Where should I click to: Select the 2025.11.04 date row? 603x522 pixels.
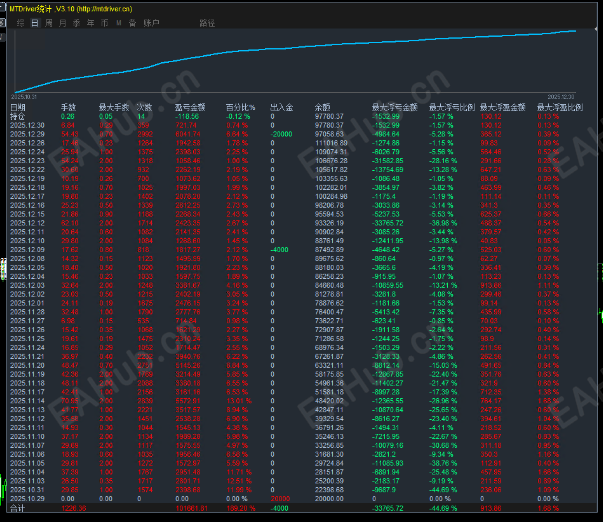[27, 472]
